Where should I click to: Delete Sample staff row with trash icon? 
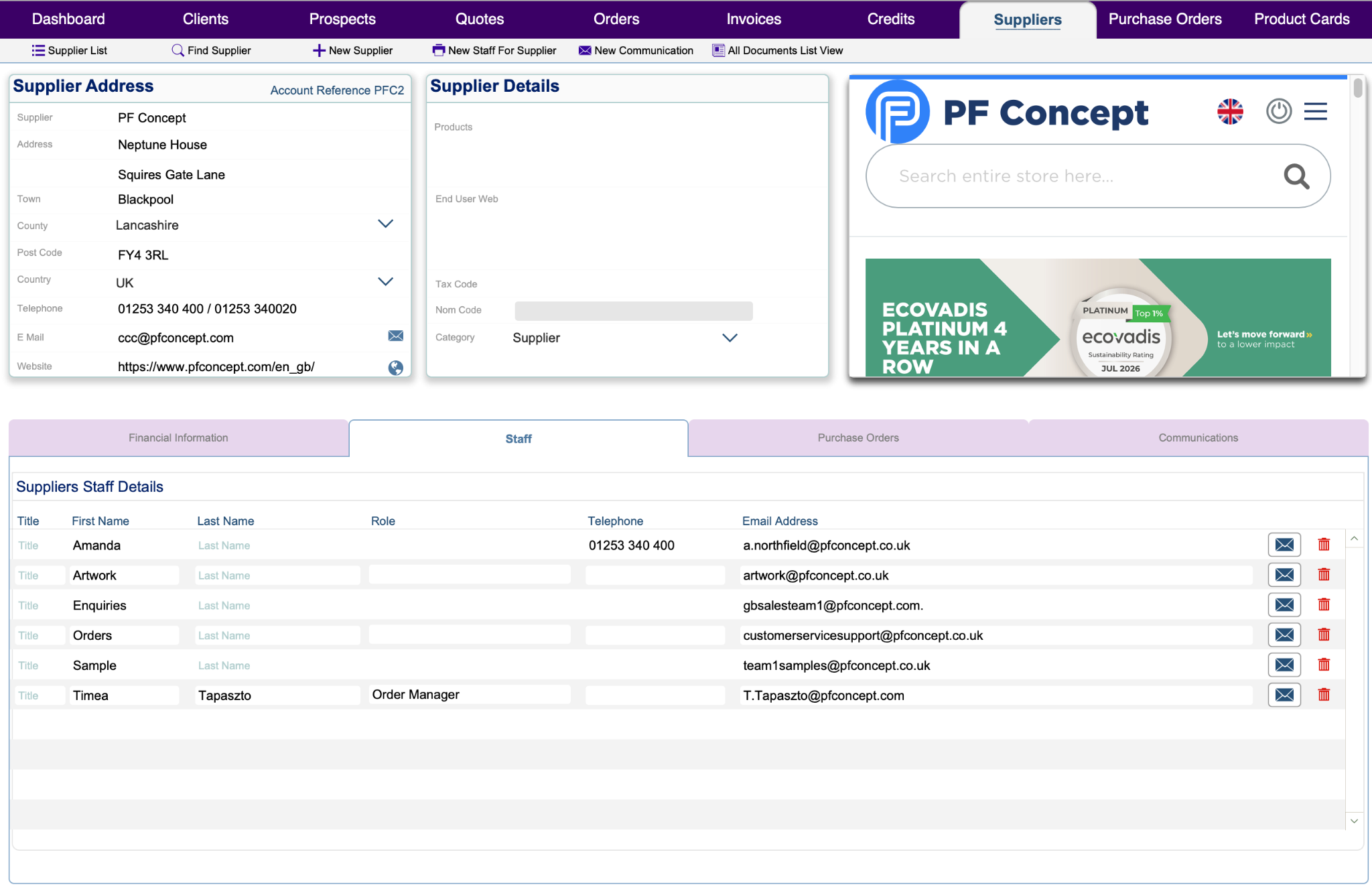click(1324, 665)
